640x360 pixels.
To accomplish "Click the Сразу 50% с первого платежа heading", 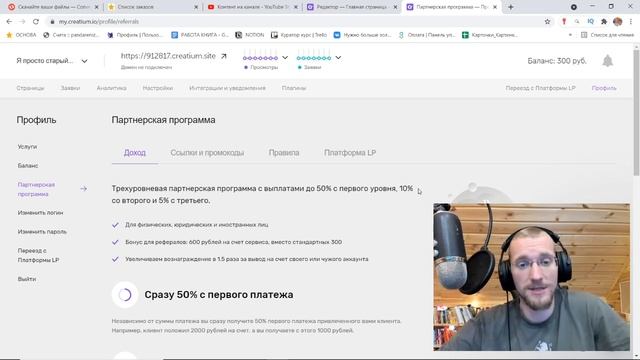I will click(x=219, y=295).
